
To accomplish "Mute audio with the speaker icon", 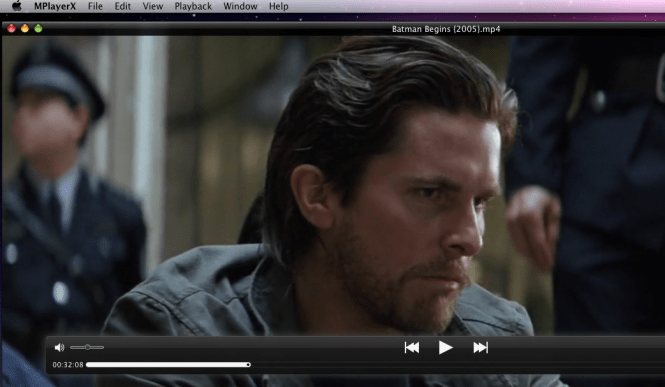I will (59, 348).
